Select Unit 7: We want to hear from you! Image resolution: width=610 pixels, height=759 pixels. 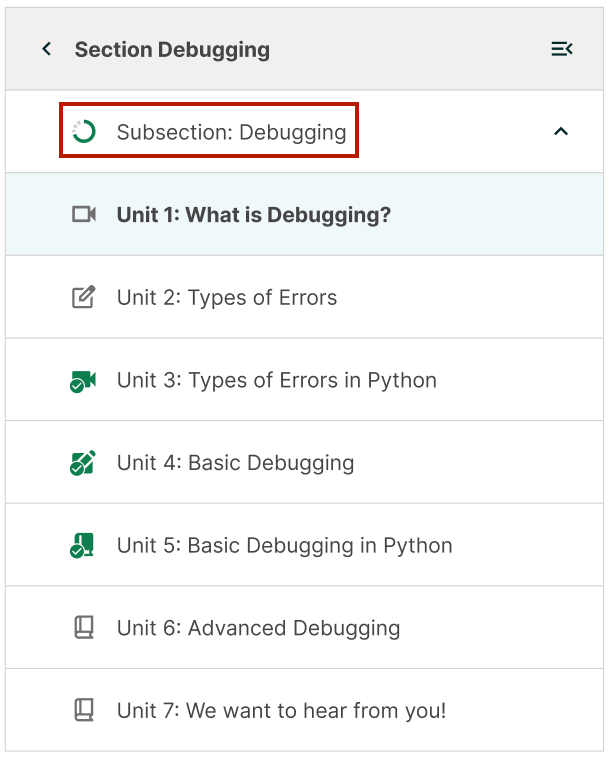point(281,711)
